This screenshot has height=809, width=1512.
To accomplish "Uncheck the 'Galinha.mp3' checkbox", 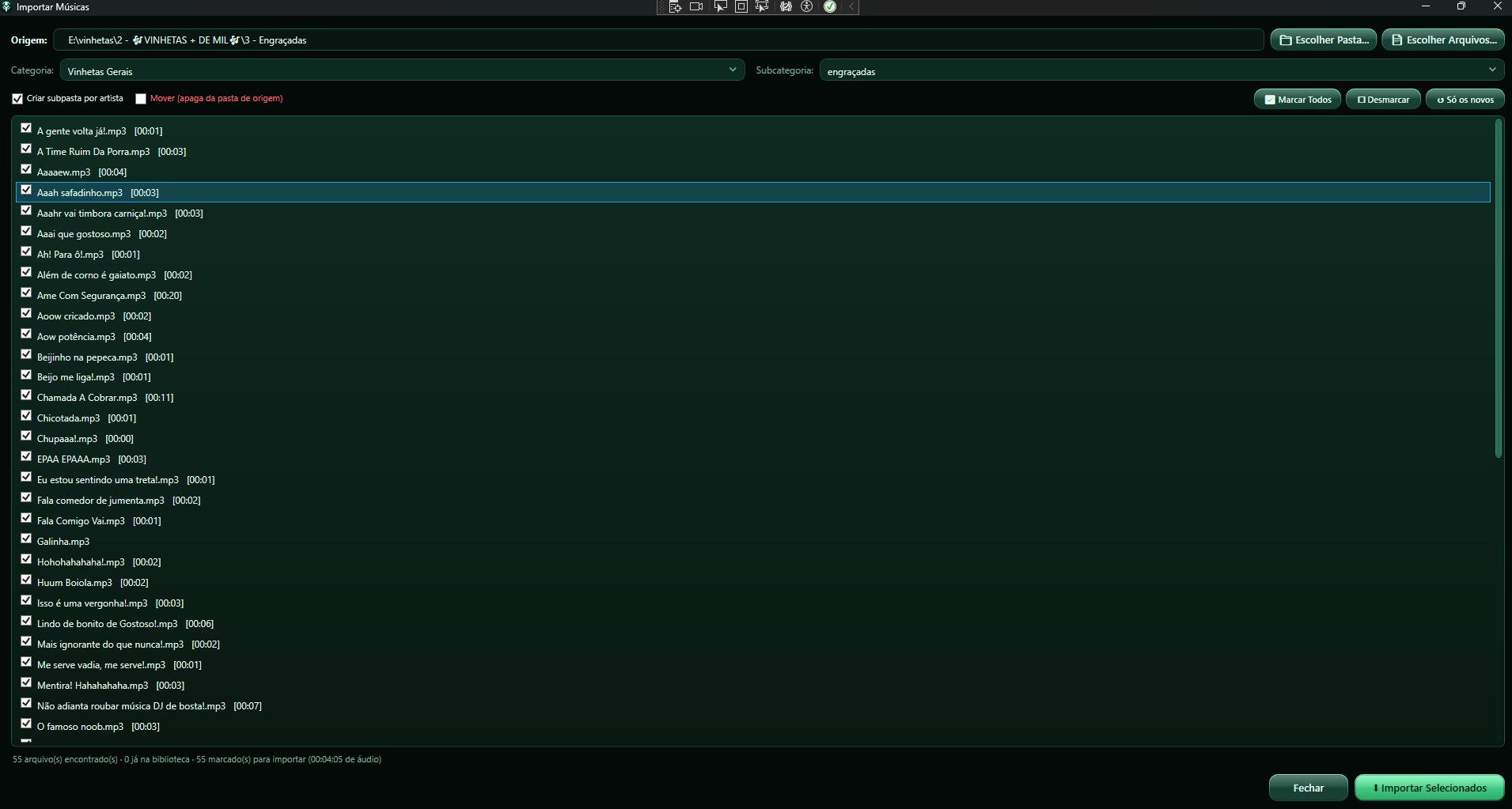I will click(26, 539).
